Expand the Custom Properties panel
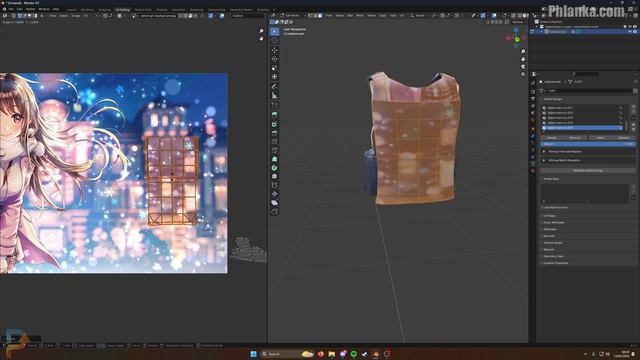640x360 pixels. click(555, 263)
